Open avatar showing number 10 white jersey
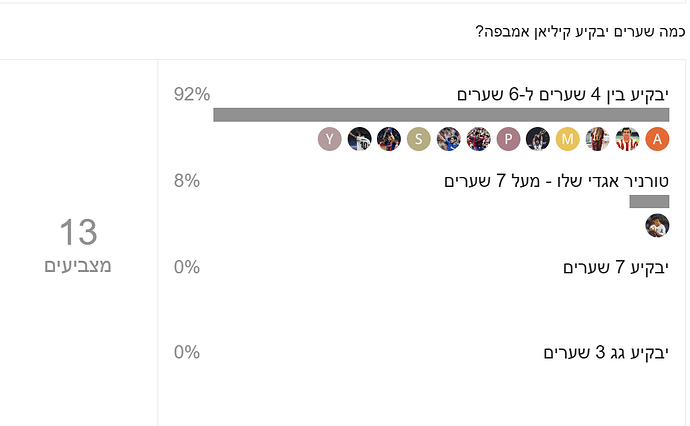 (360, 139)
